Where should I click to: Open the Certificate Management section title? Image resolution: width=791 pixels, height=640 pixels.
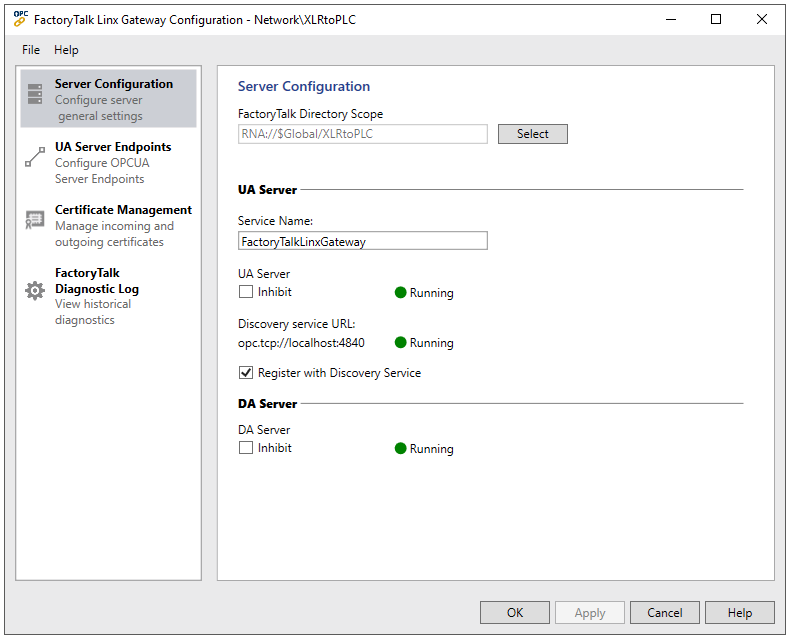coord(123,210)
